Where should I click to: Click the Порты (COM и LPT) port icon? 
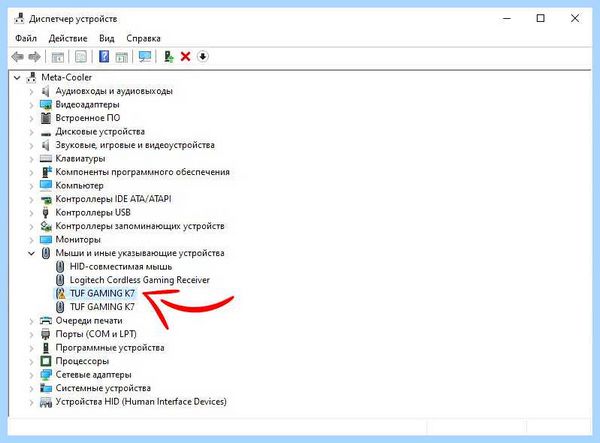46,334
